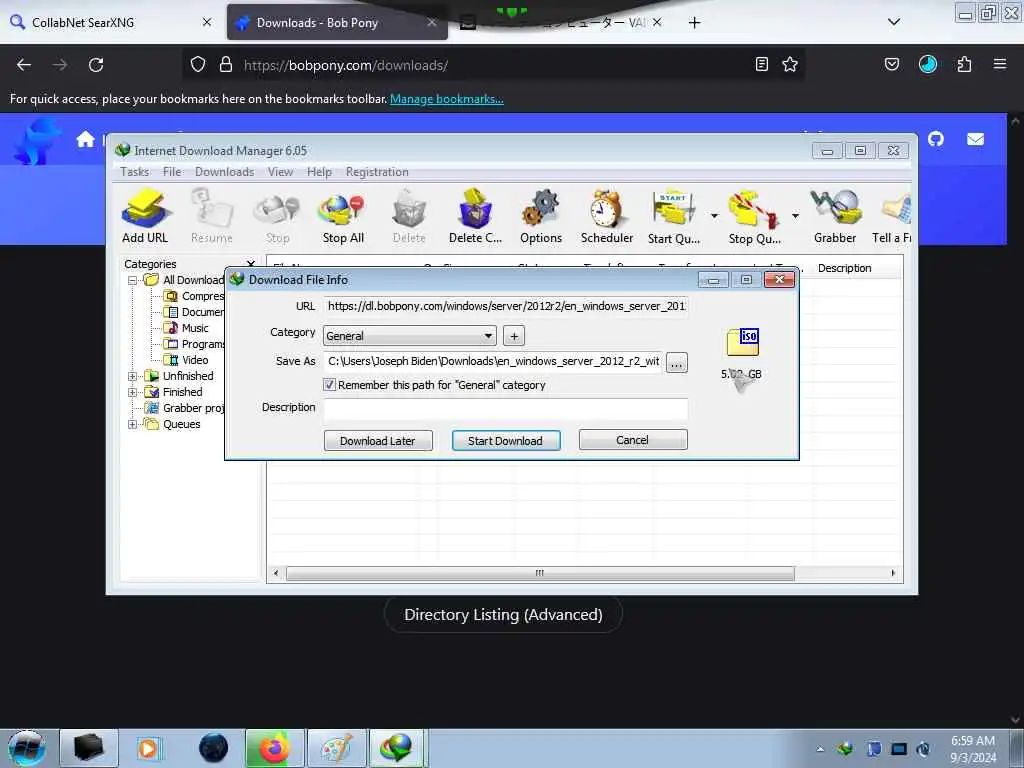The image size is (1024, 768).
Task: Open the Category General dropdown
Action: tap(409, 336)
